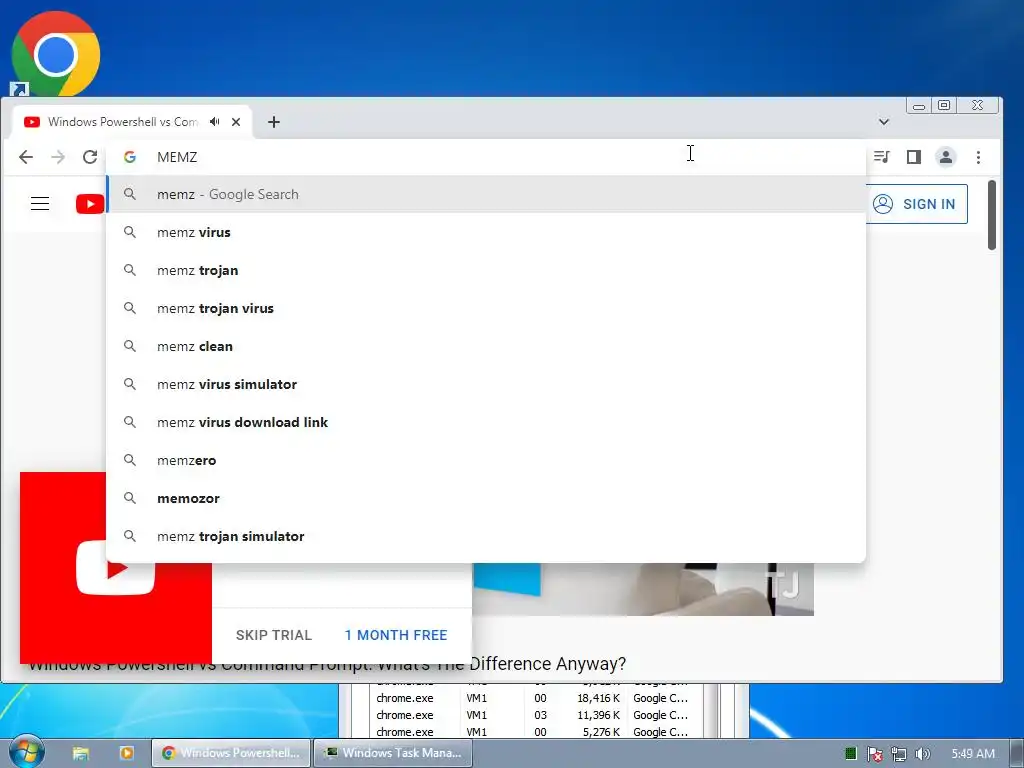Click red YouTube Premium promo logo

116,568
